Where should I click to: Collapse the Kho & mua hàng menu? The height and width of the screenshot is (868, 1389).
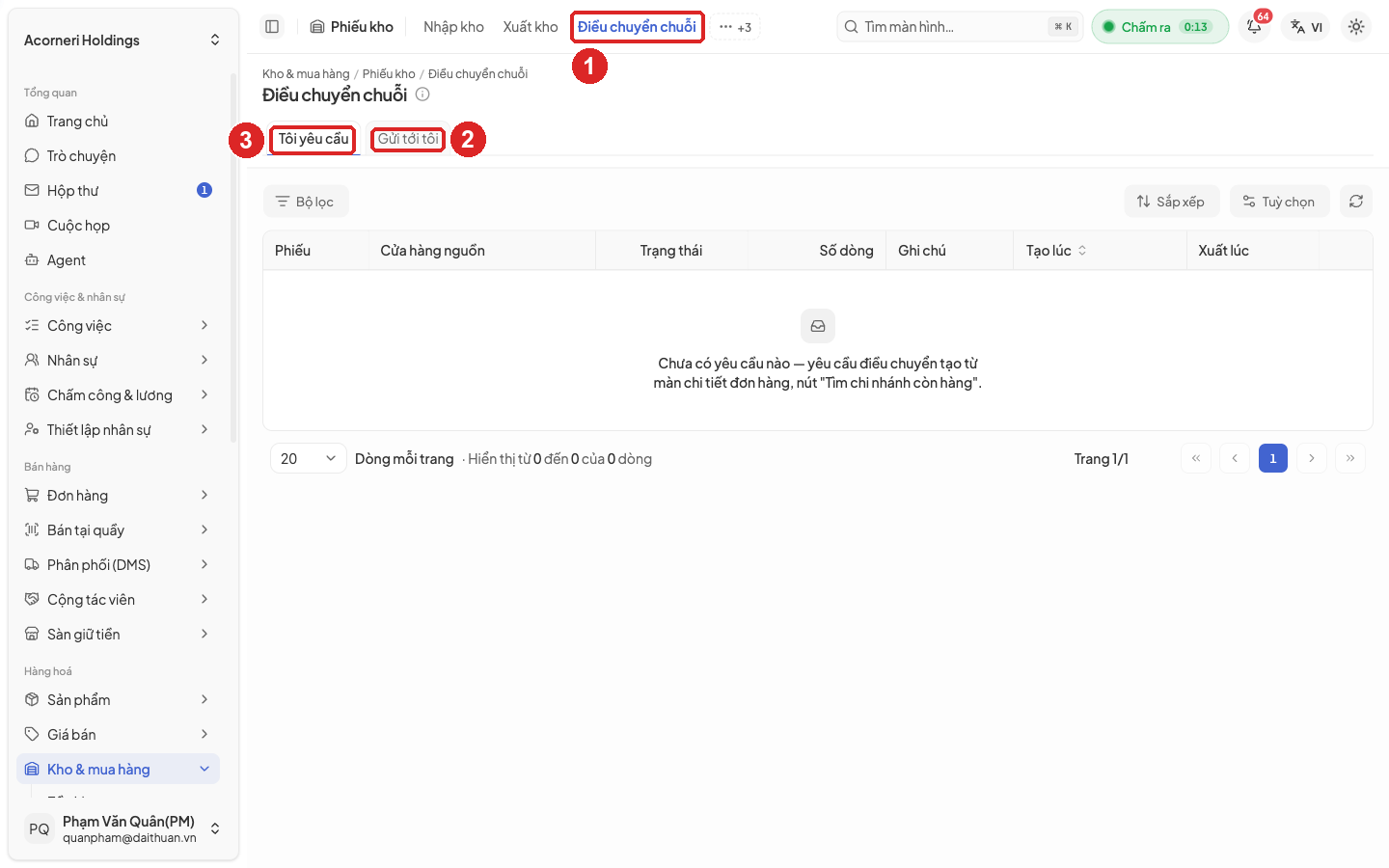pyautogui.click(x=119, y=770)
